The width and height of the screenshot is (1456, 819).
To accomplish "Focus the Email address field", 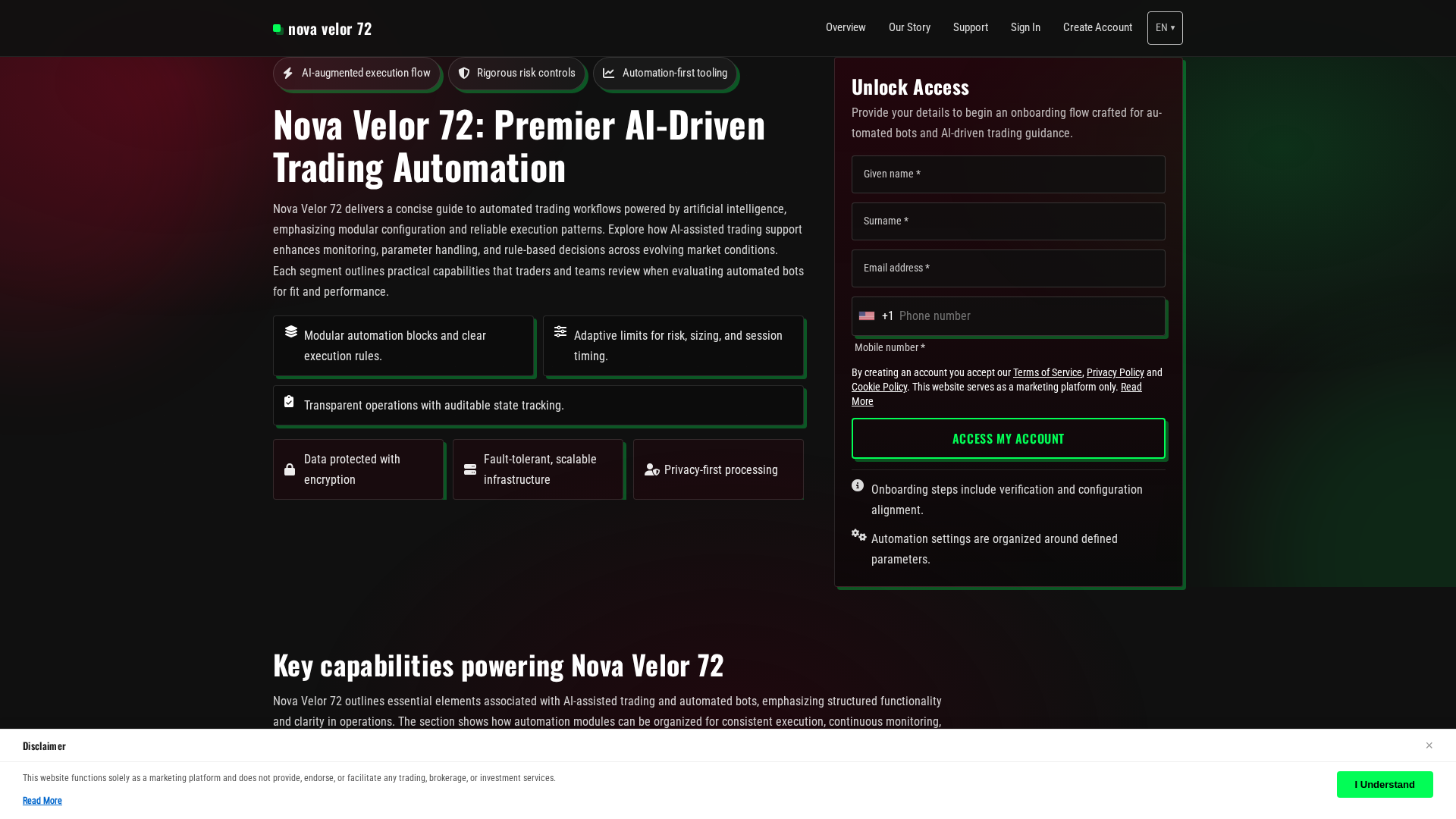I will coord(1009,268).
